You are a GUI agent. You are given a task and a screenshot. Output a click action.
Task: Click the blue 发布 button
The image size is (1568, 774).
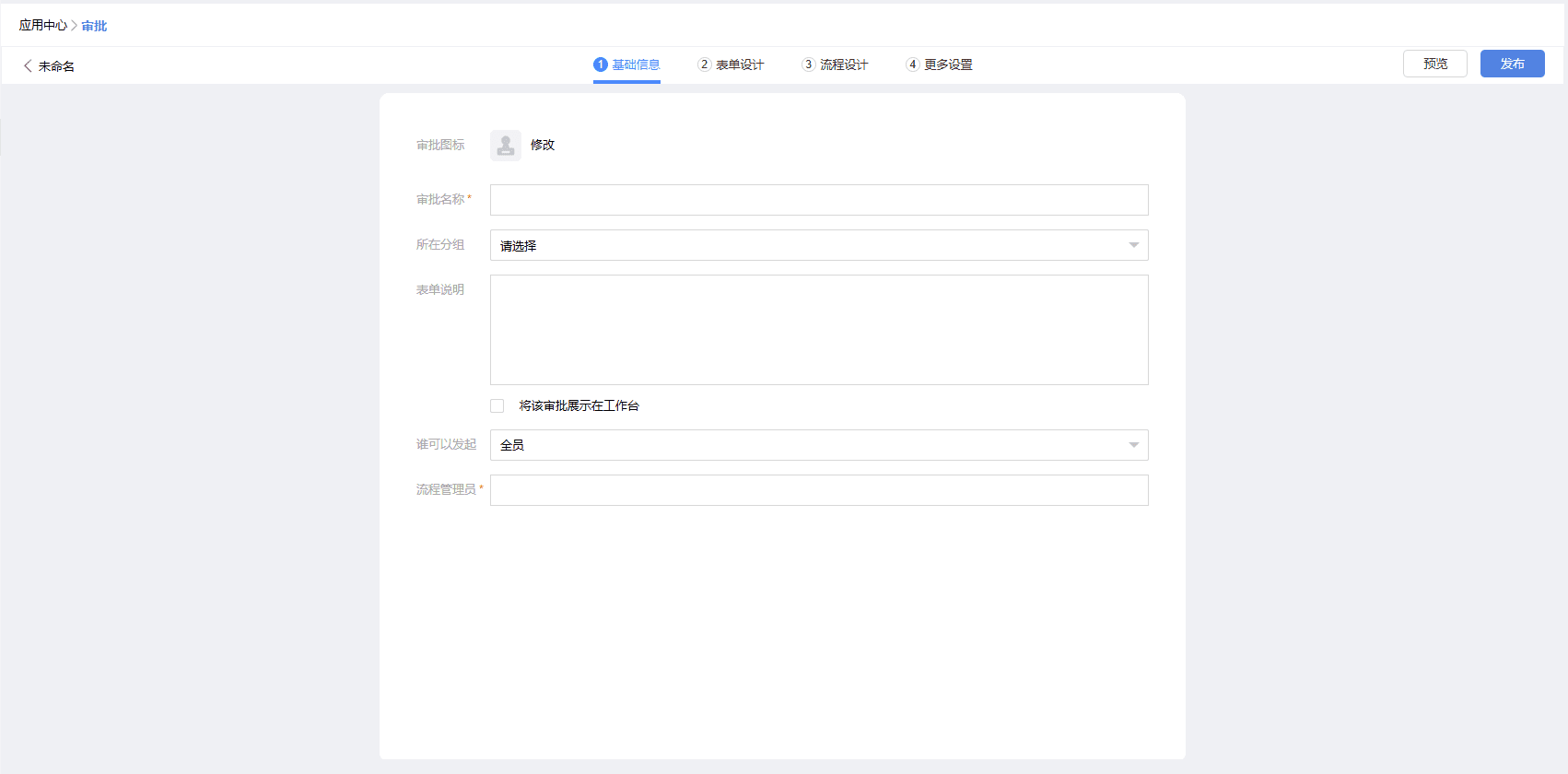click(1513, 64)
